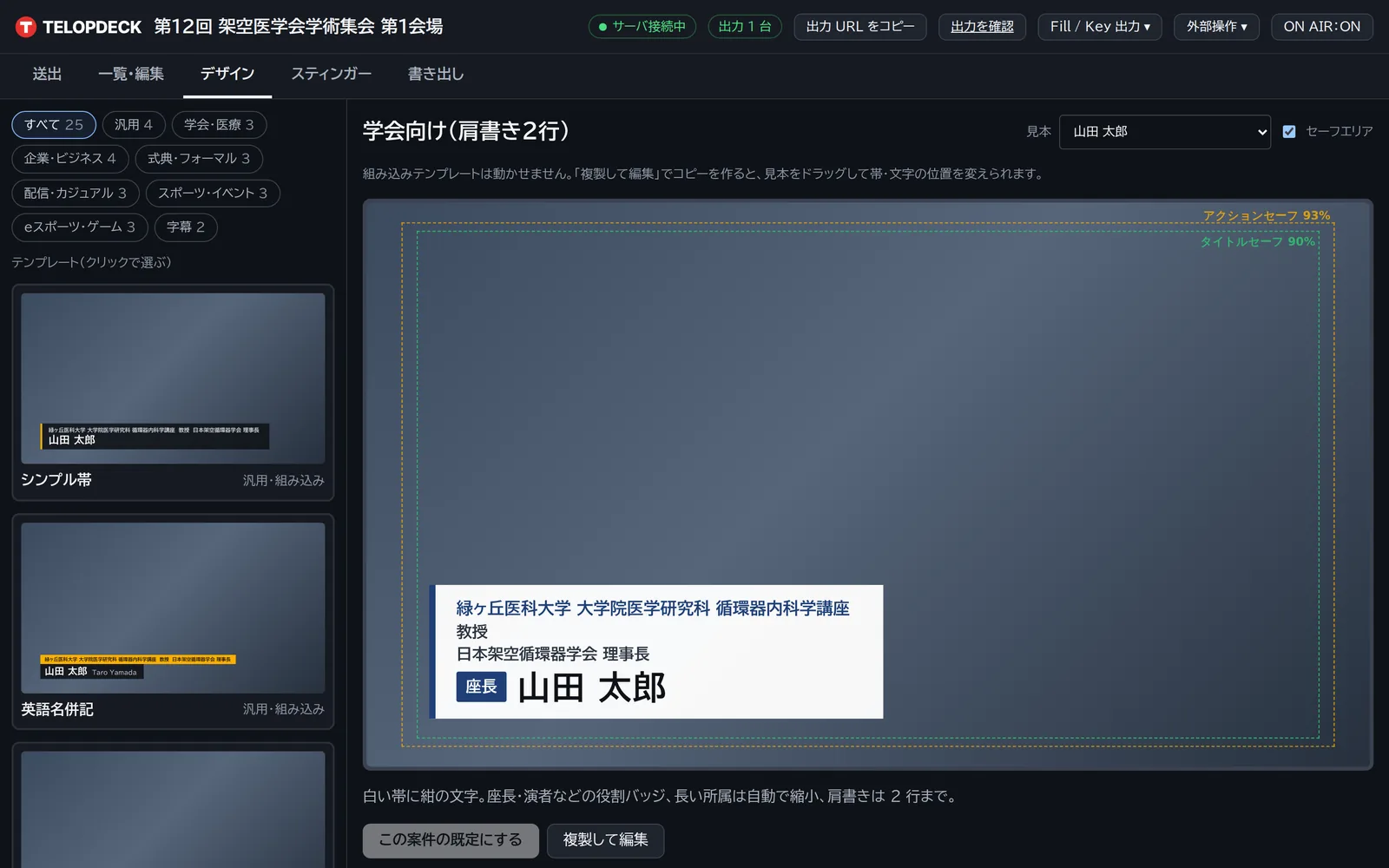Click the サーバ接続中 status pill
This screenshot has width=1389, height=868.
coord(642,27)
